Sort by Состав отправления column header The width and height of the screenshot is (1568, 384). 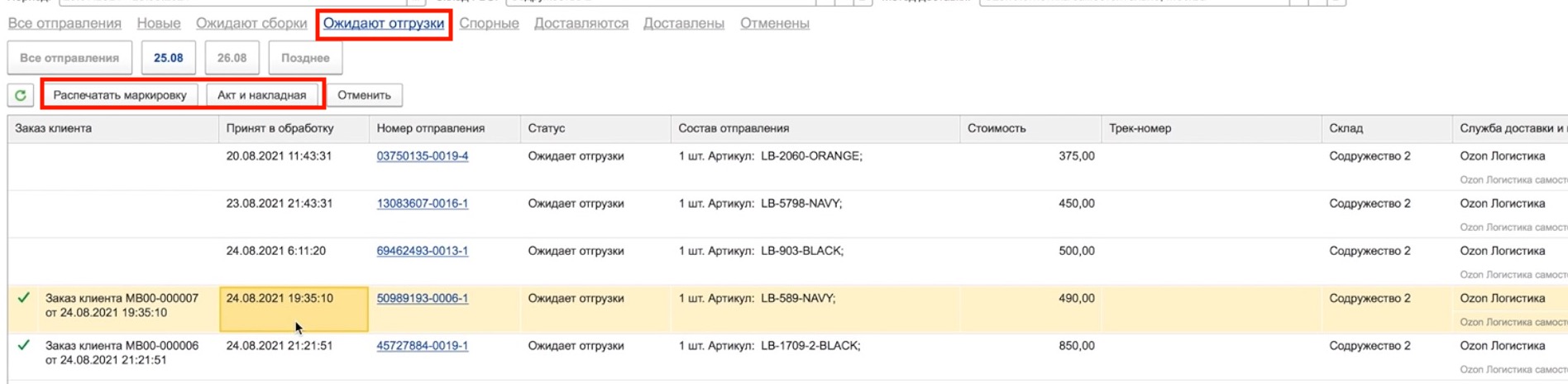[815, 128]
